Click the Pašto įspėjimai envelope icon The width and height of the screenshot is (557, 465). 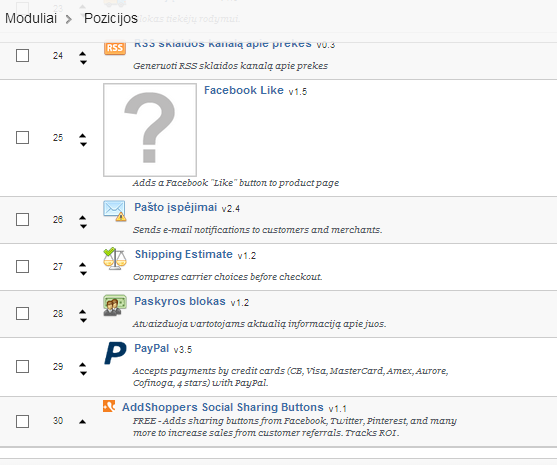[115, 210]
